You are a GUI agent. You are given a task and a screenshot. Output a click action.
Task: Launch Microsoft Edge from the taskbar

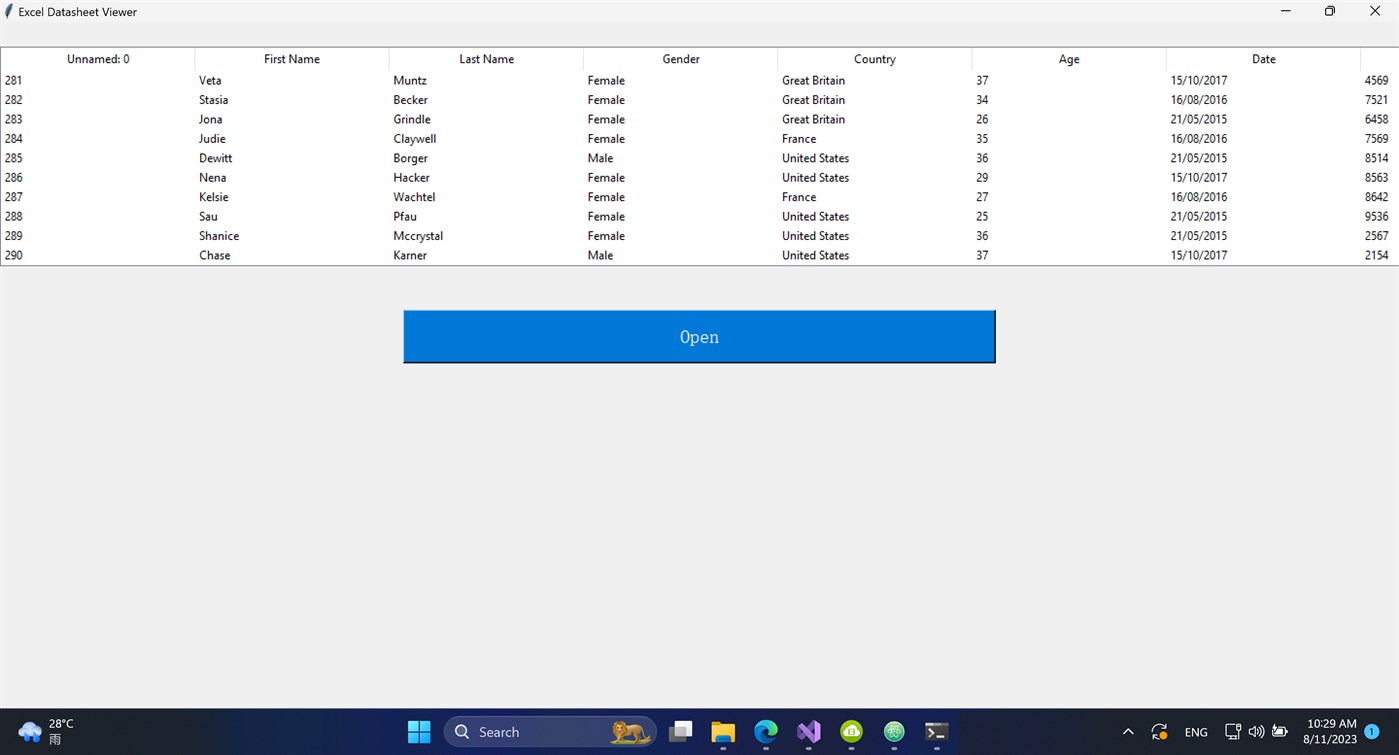(765, 731)
